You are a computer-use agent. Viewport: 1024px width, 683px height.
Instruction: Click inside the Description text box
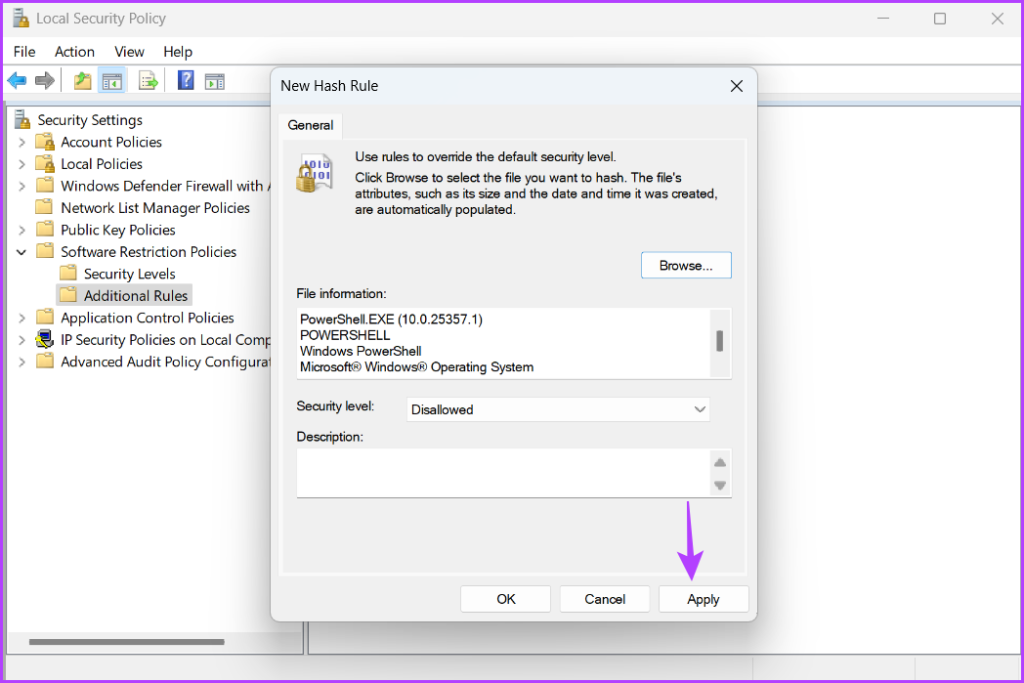504,473
